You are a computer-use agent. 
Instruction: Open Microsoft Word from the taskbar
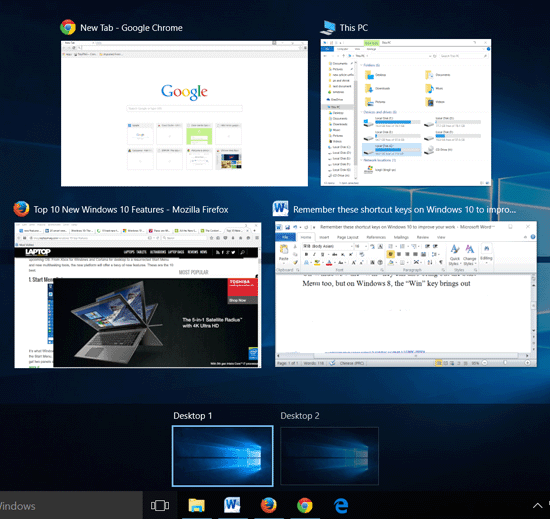(x=232, y=505)
